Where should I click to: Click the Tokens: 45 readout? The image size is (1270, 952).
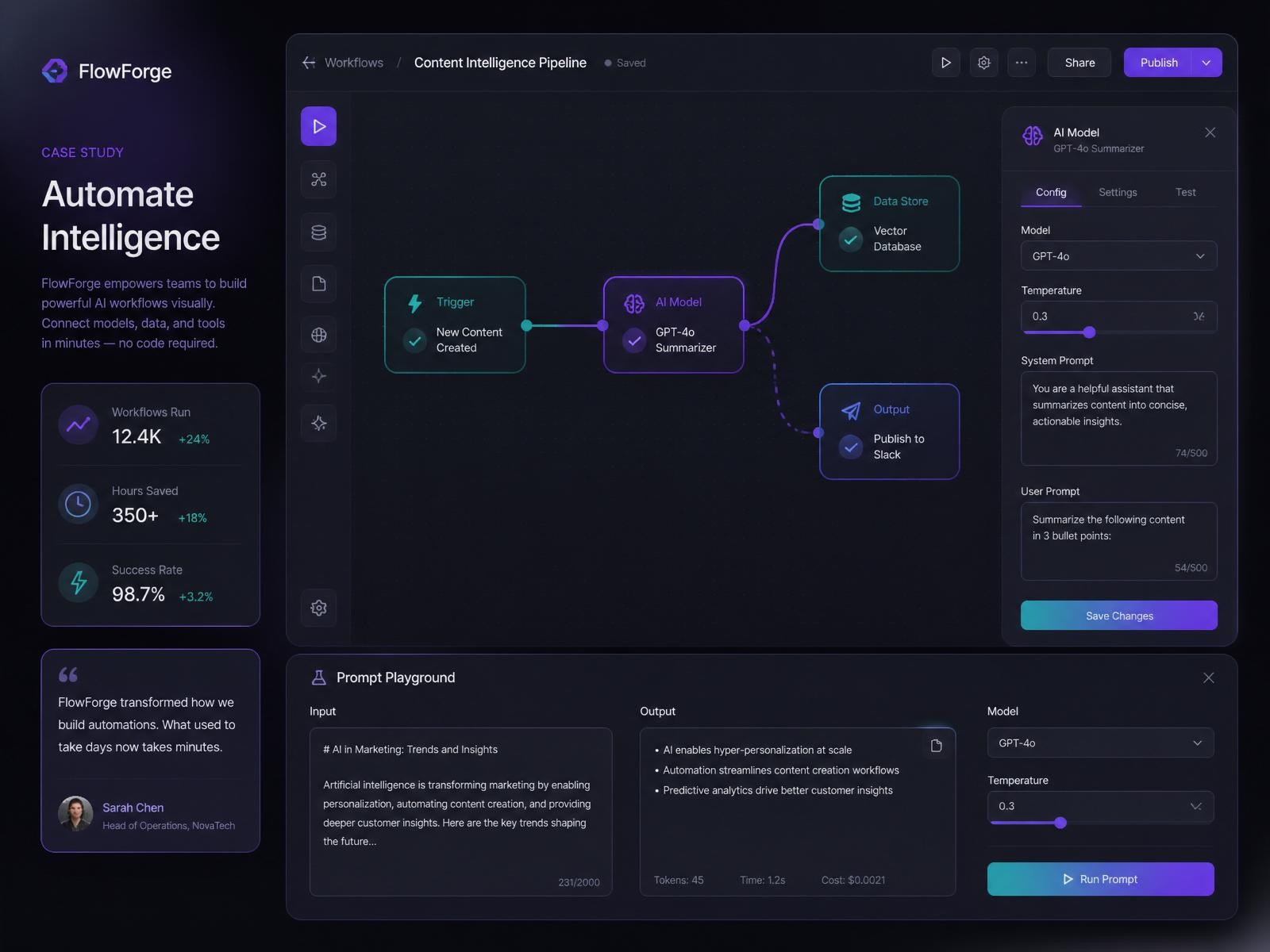(679, 880)
